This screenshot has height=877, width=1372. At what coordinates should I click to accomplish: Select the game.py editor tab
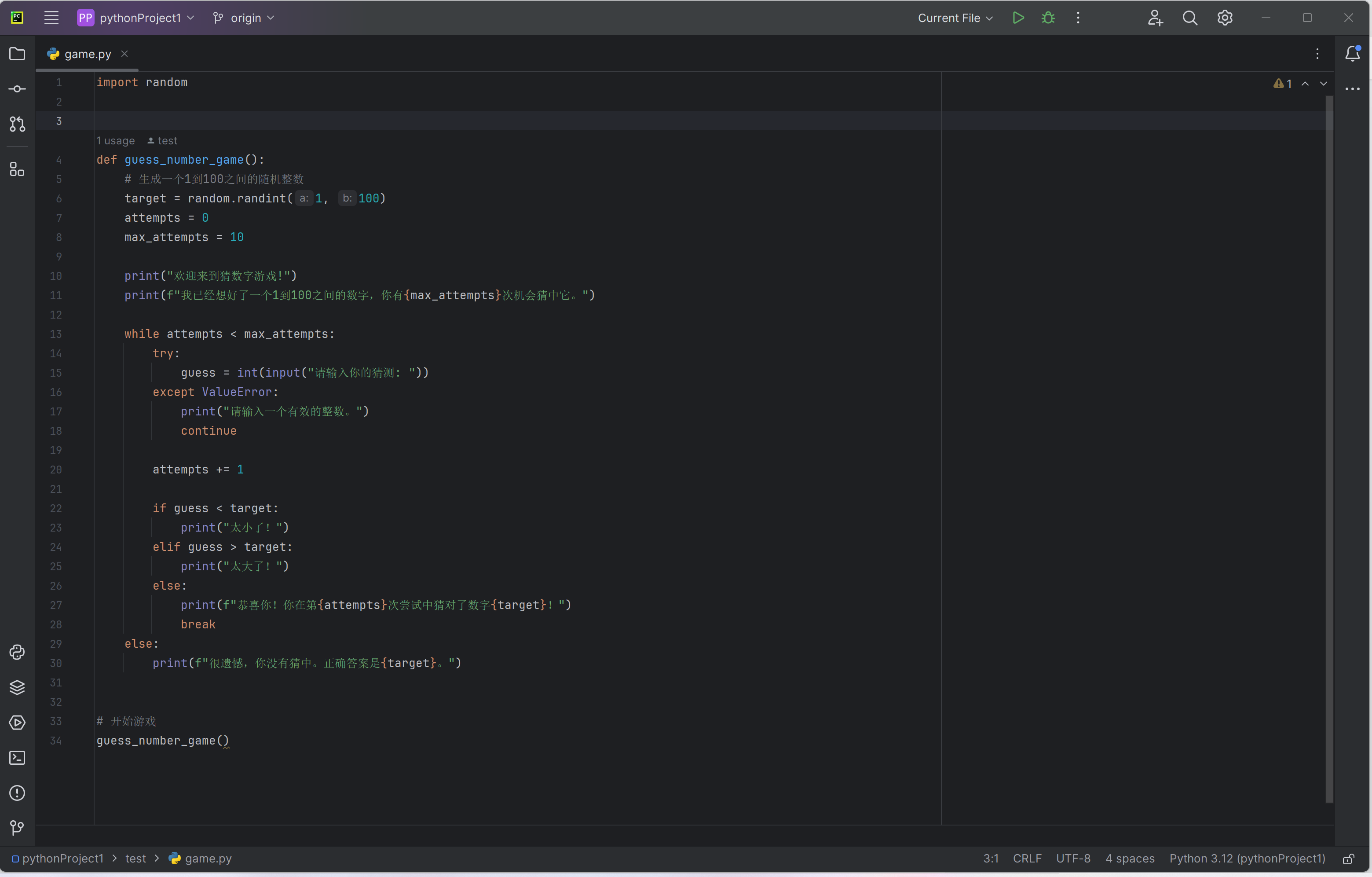(x=87, y=54)
